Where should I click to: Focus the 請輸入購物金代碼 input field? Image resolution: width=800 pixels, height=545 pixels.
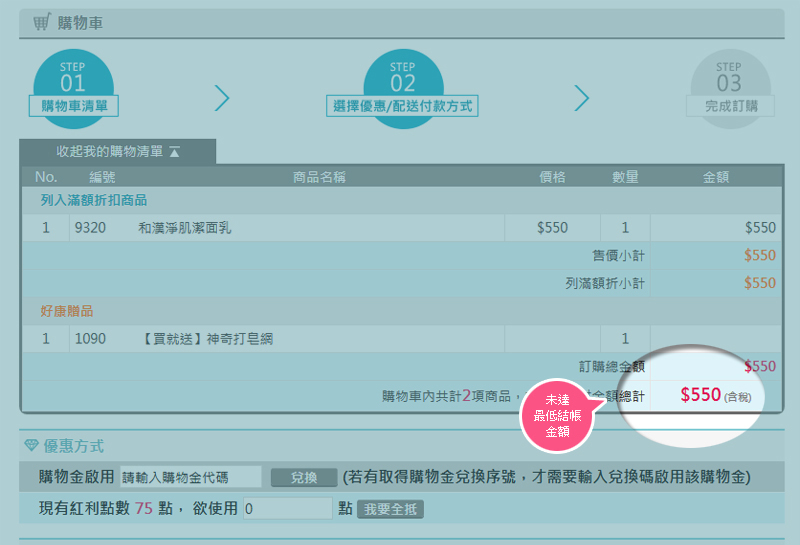[190, 477]
